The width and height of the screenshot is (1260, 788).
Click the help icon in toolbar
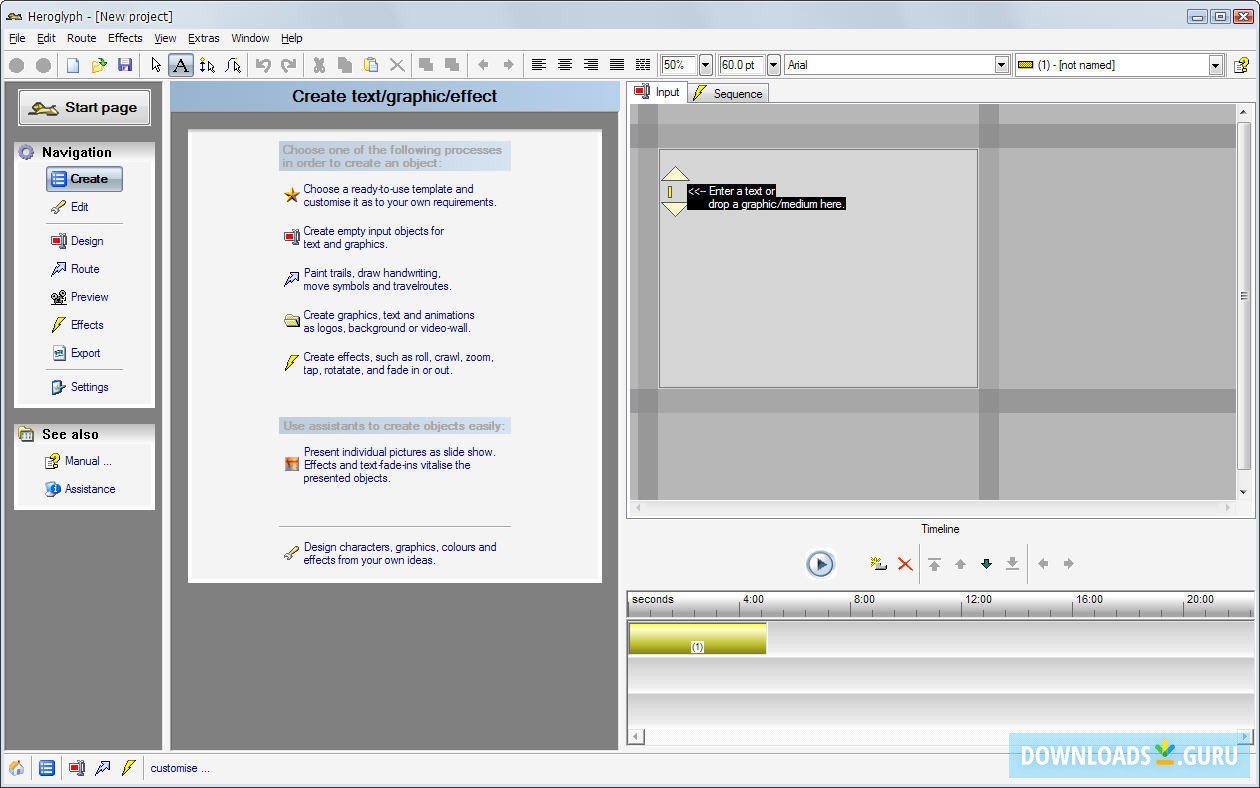click(1241, 65)
